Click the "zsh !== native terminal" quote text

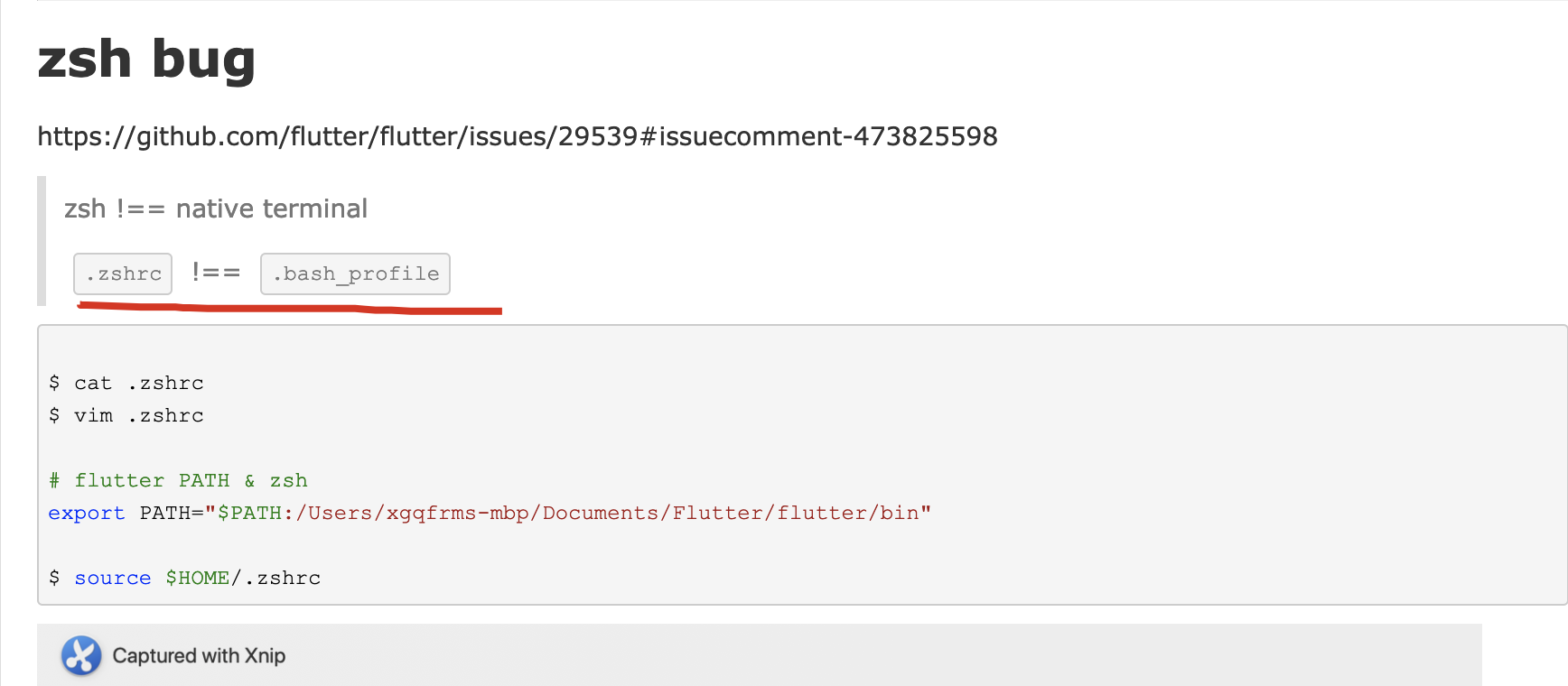pyautogui.click(x=216, y=209)
